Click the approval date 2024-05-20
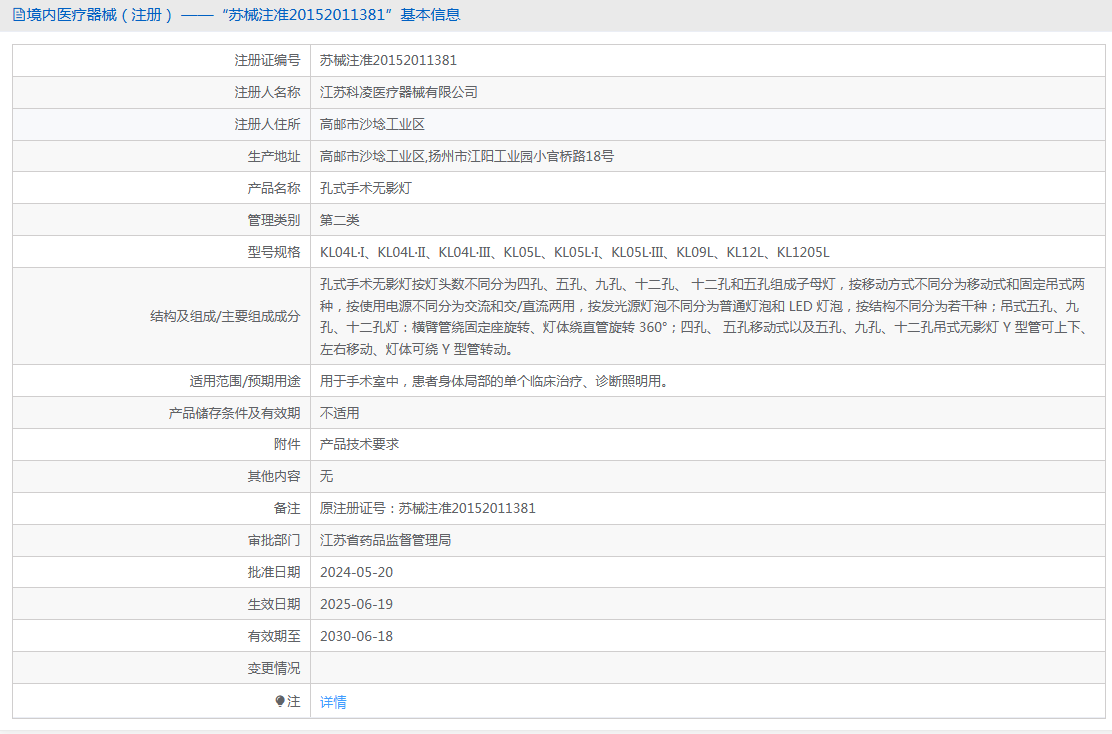The width and height of the screenshot is (1112, 734). 356,572
